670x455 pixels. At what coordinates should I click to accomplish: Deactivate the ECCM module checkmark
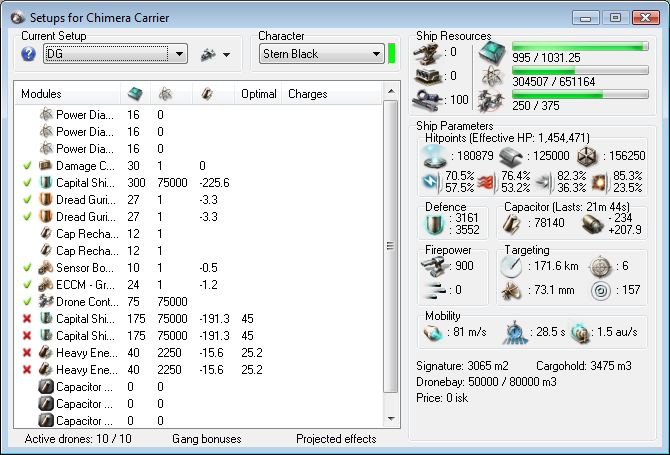coord(27,285)
